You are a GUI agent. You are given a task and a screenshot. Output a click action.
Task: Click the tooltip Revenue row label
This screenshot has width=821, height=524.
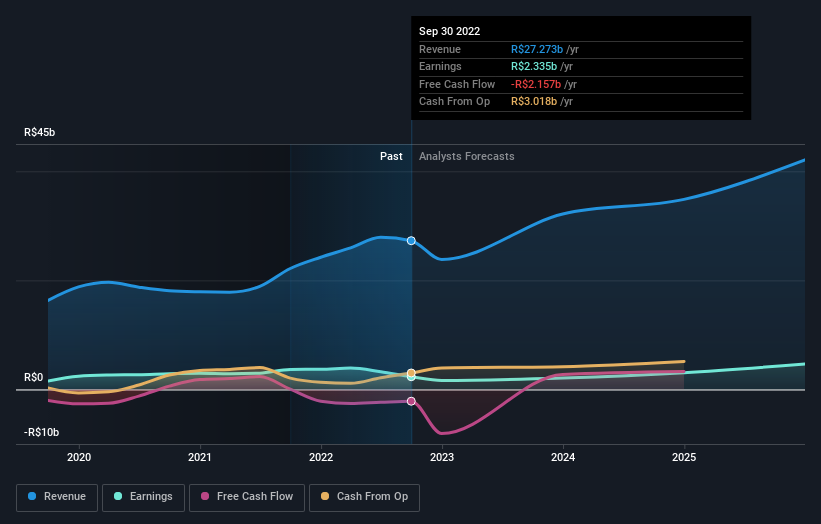click(x=440, y=49)
